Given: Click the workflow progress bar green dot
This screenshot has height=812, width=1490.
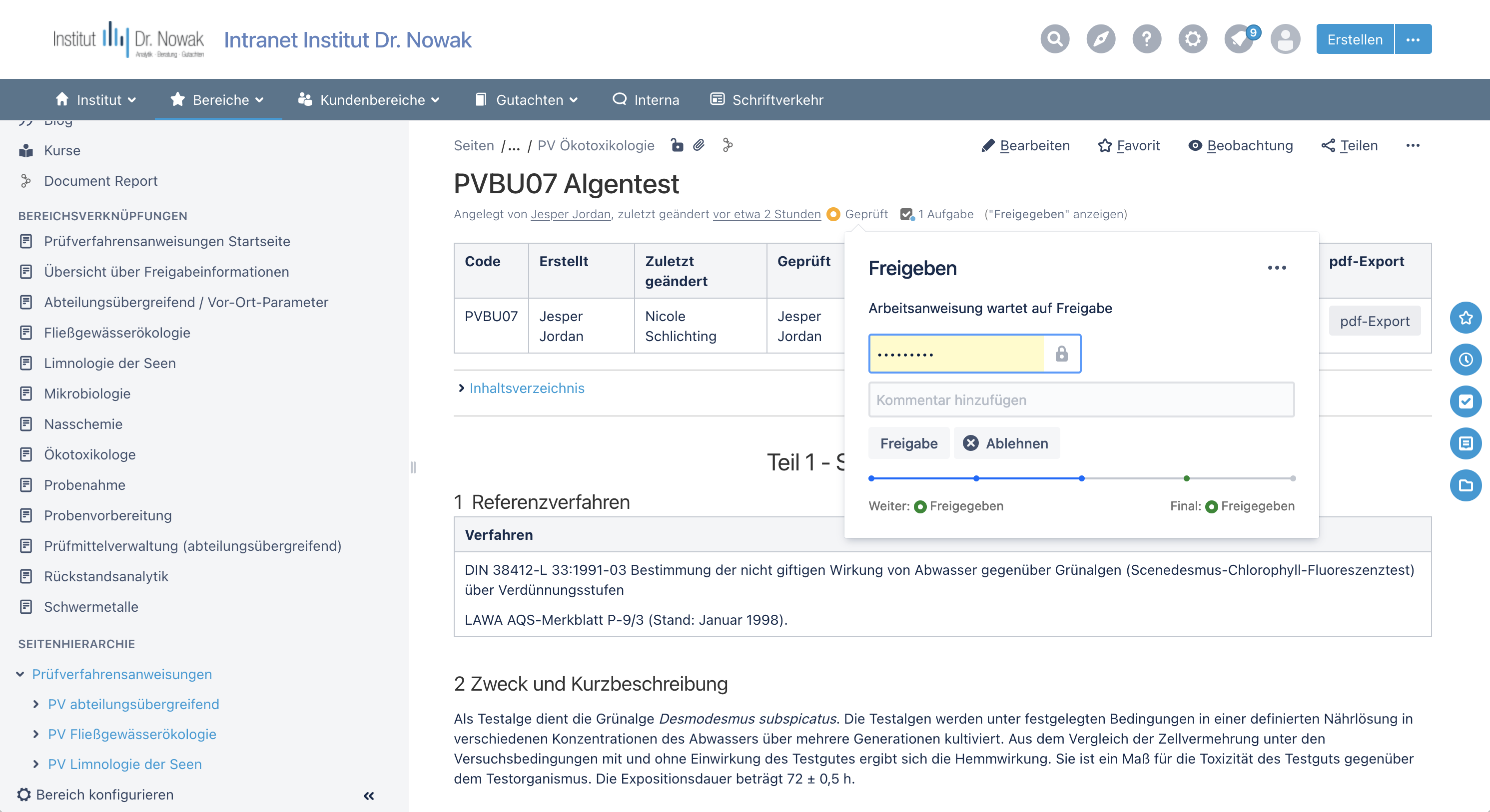Looking at the screenshot, I should pos(1186,478).
